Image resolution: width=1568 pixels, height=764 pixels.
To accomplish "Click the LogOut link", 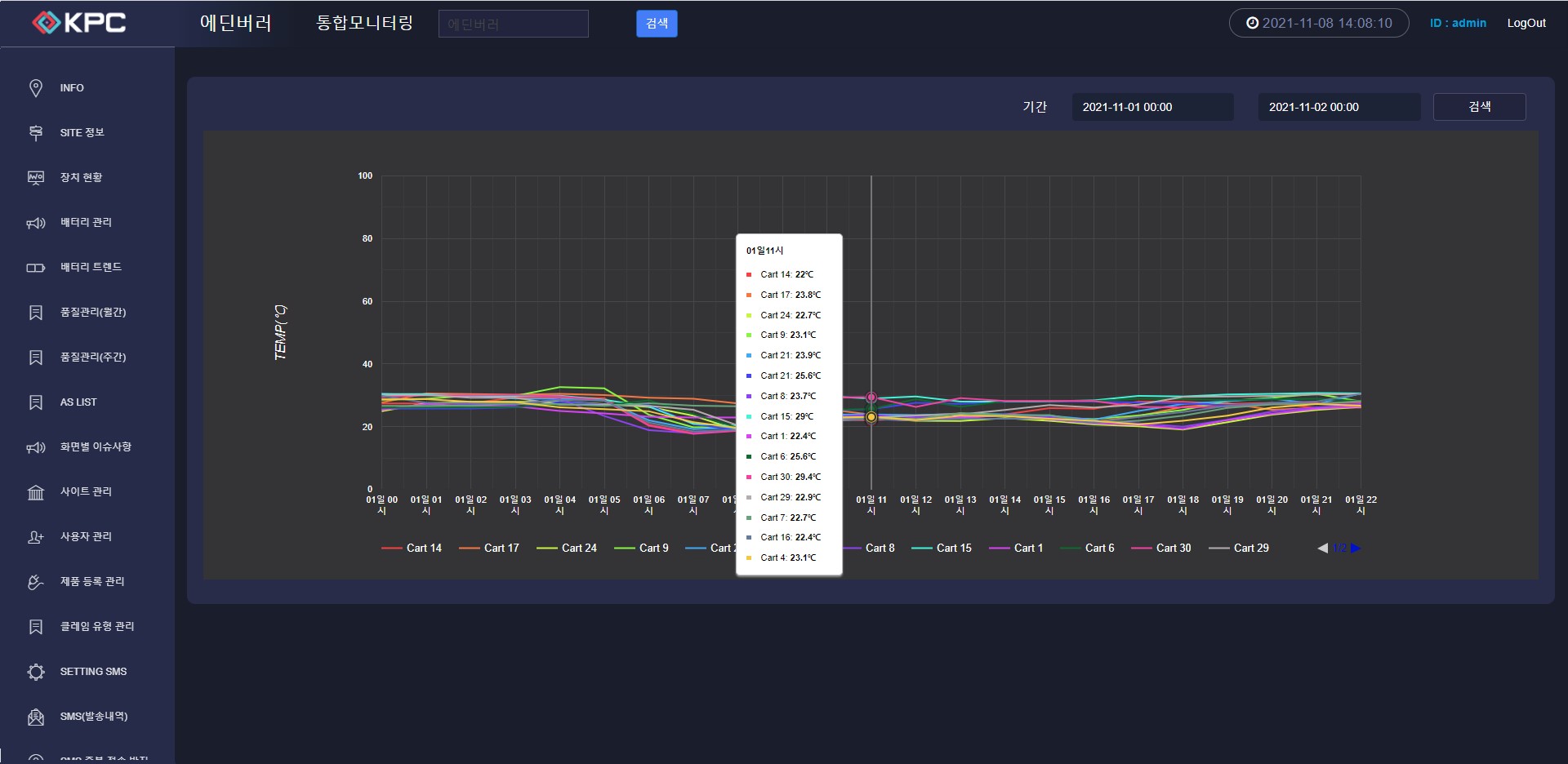I will (1526, 23).
